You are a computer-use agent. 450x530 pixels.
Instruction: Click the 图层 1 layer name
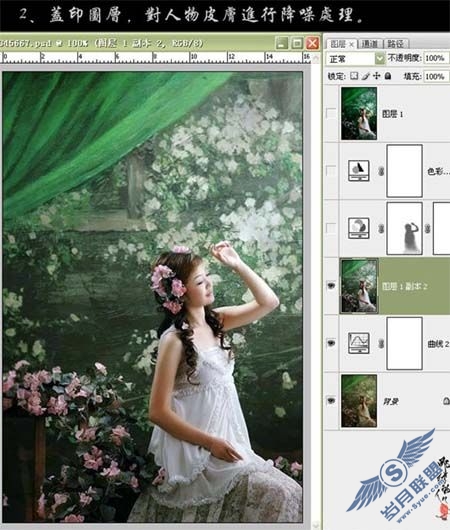click(x=392, y=114)
